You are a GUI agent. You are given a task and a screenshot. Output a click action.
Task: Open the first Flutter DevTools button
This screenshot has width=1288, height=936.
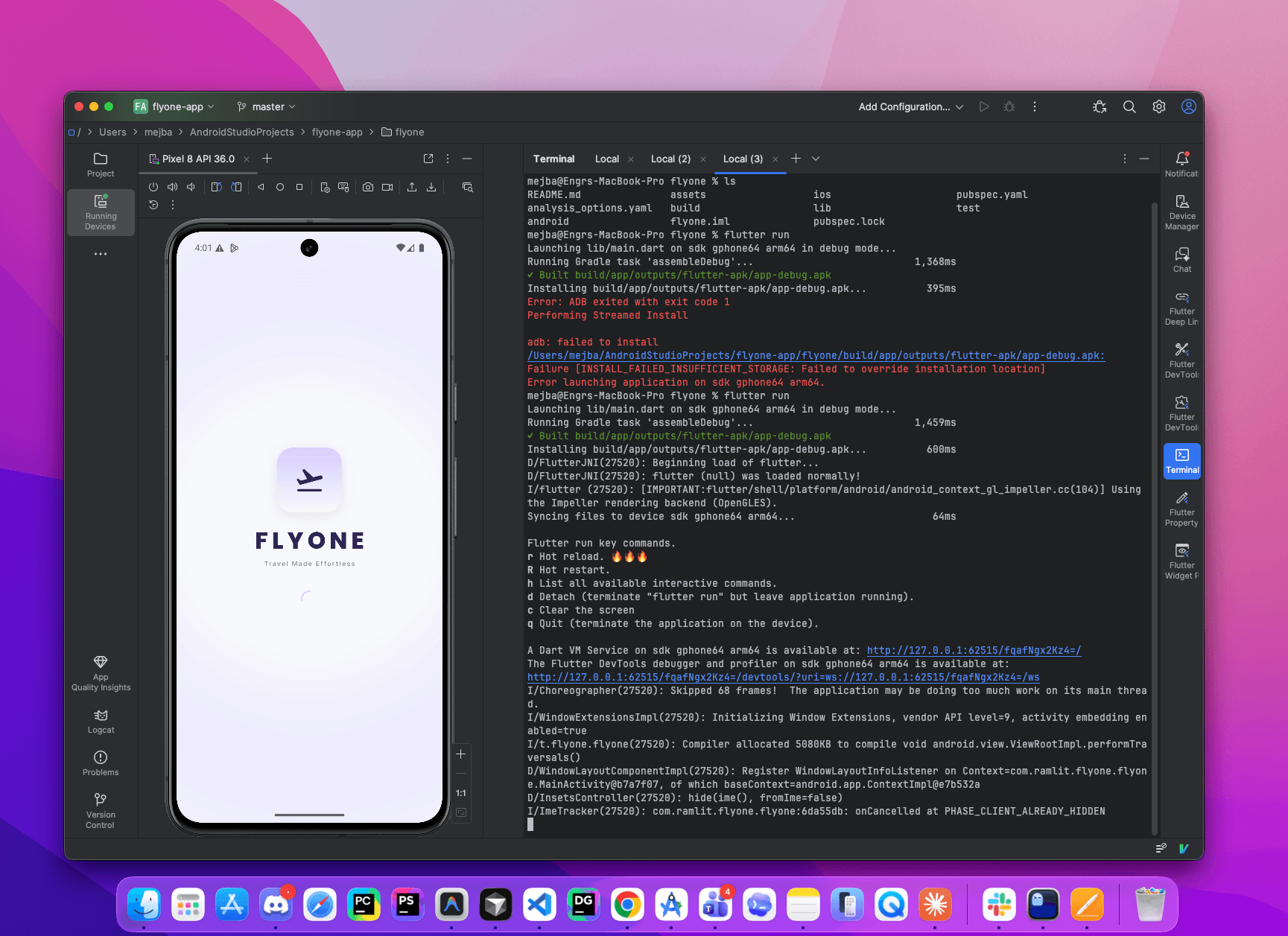[x=1181, y=360]
